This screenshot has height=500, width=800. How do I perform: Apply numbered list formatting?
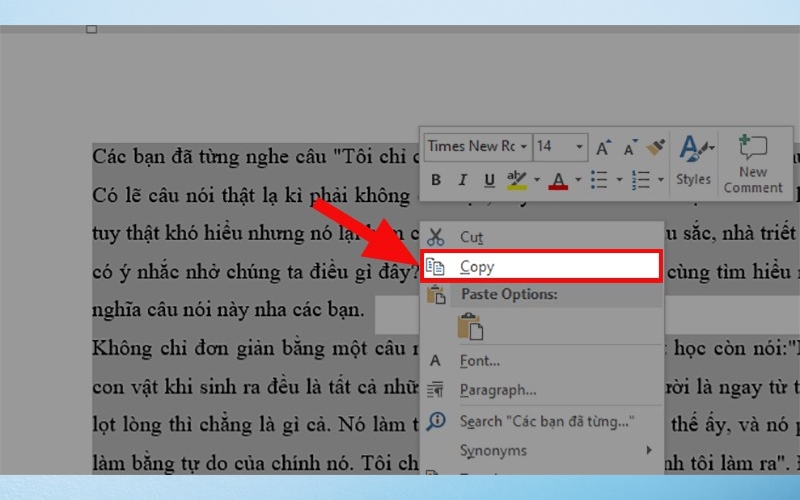[641, 180]
